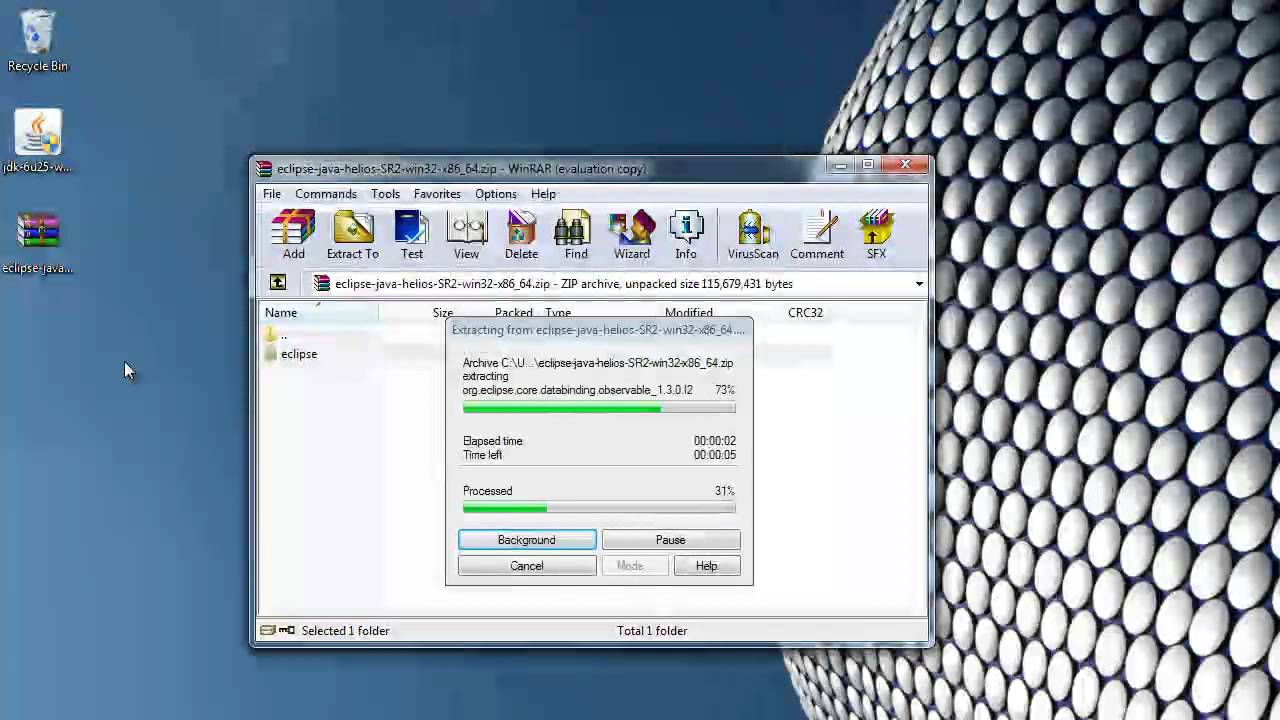Viewport: 1280px width, 720px height.
Task: Open the Favorites menu
Action: click(x=437, y=194)
